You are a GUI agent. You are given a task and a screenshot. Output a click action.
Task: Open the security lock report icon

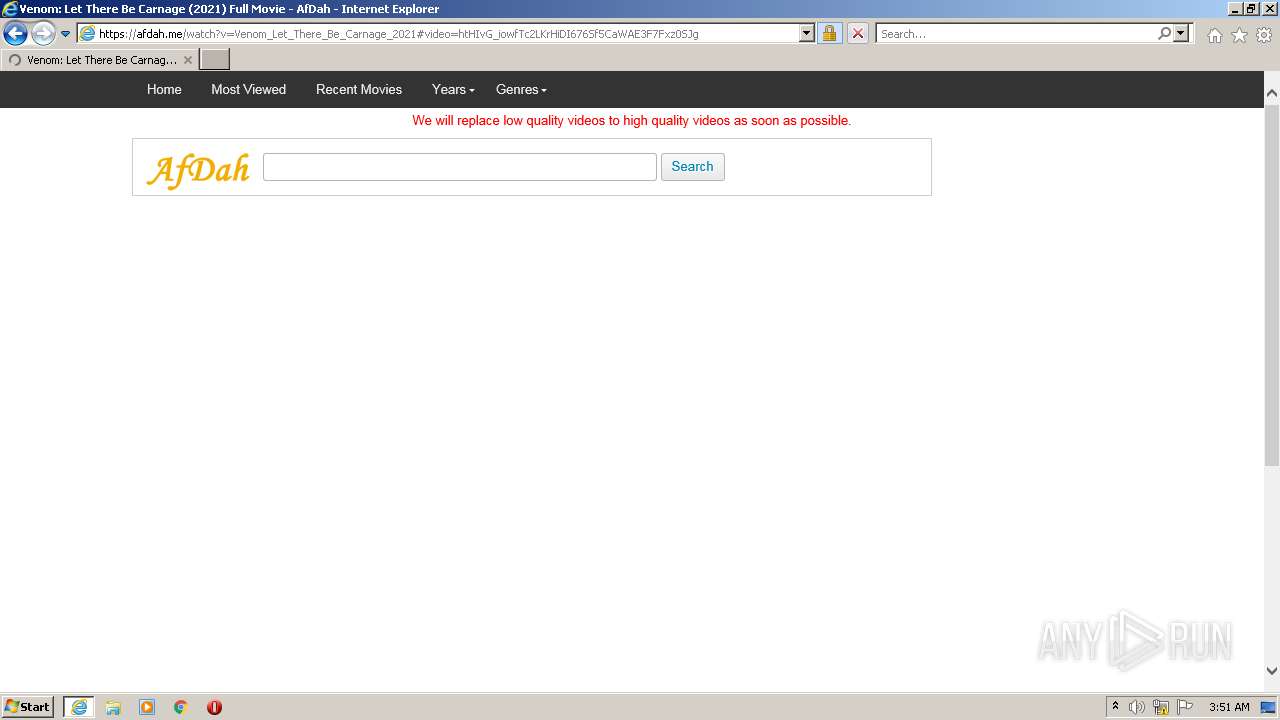tap(829, 34)
